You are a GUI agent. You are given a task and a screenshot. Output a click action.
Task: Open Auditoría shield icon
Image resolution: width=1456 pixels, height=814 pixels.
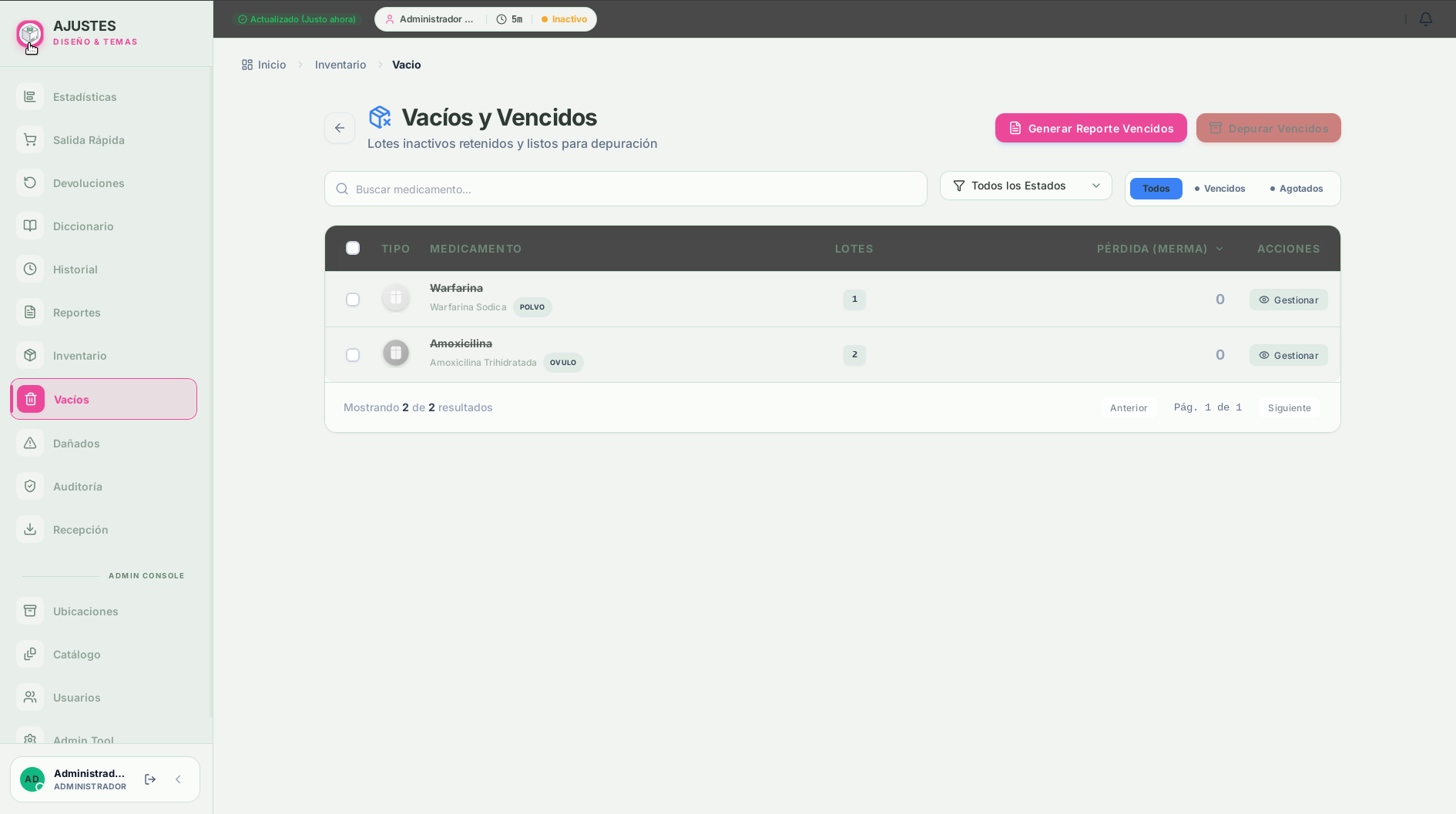pos(30,486)
